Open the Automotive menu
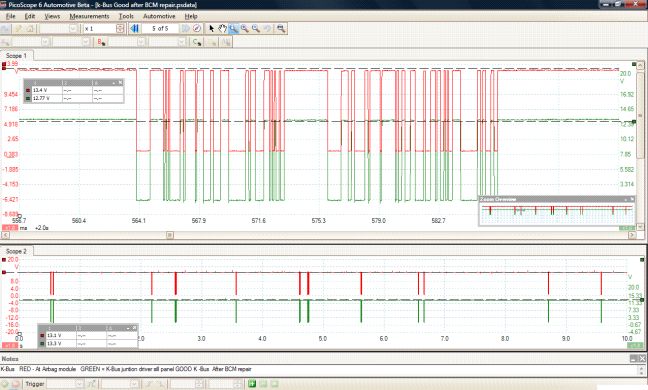 coord(159,16)
